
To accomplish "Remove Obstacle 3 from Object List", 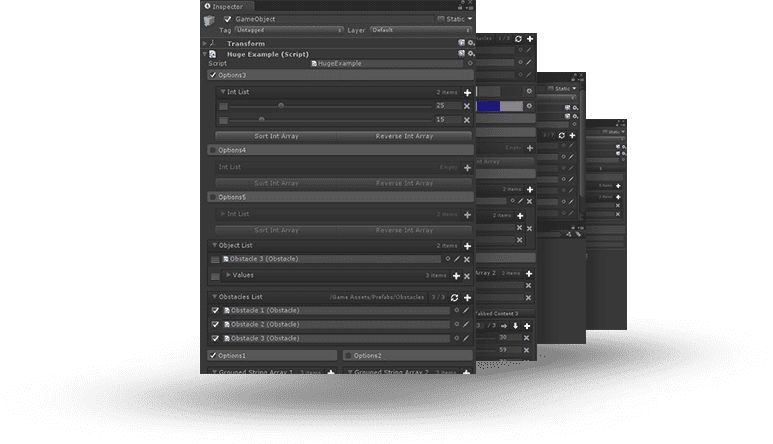I will [467, 259].
